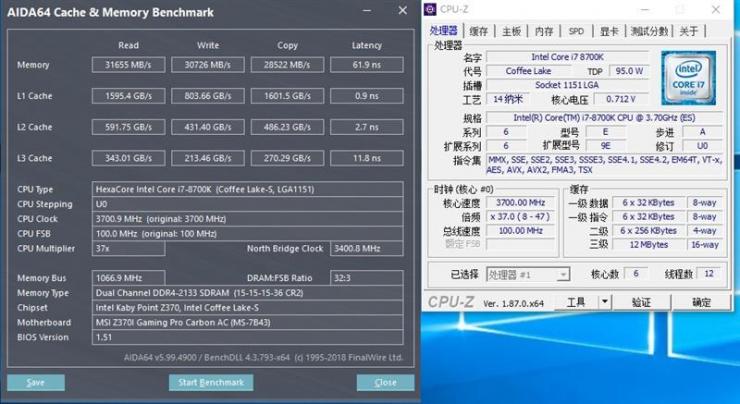740x404 pixels.
Task: Click CPU-Z 核心数 value 6
Action: [636, 274]
